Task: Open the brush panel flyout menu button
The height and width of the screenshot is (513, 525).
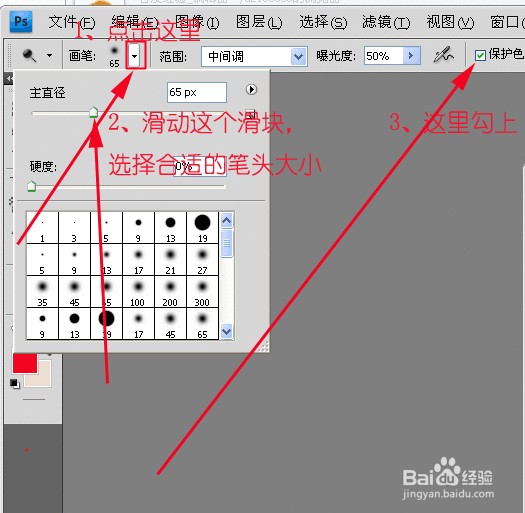Action: click(251, 89)
